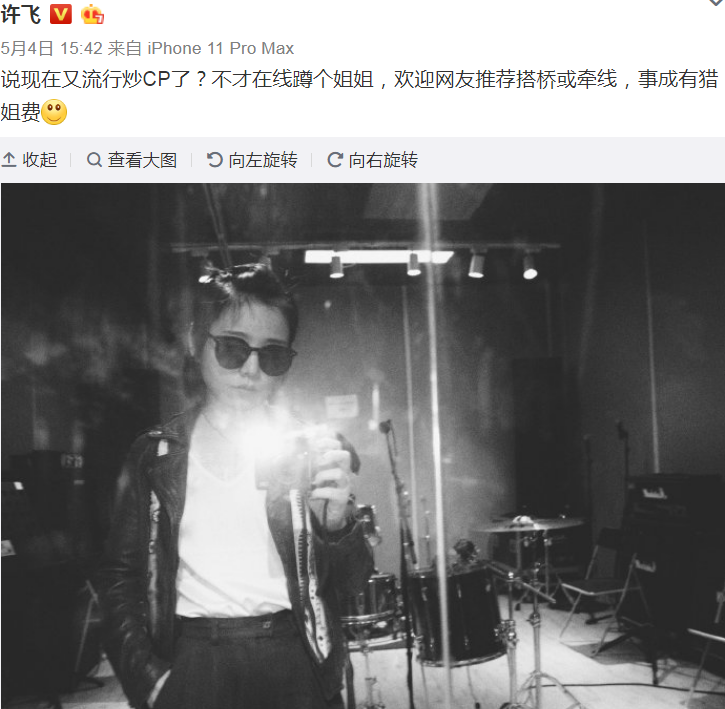
Task: Click the up-arrow collapse icon beside 收起
Action: 9,160
